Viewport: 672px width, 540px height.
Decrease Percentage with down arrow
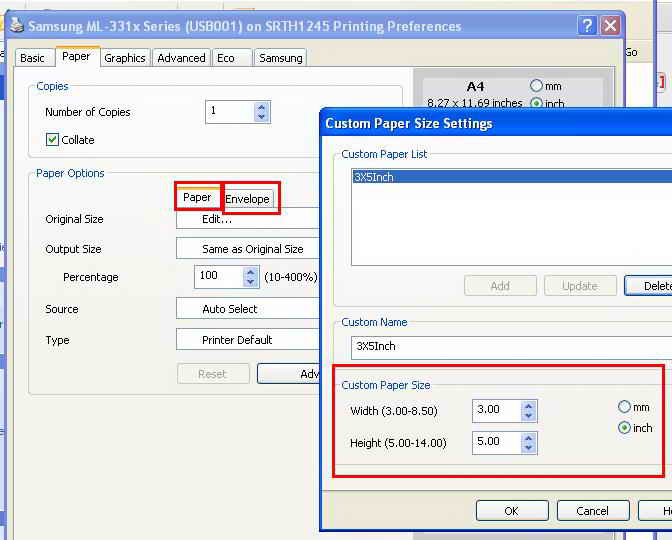tap(251, 282)
